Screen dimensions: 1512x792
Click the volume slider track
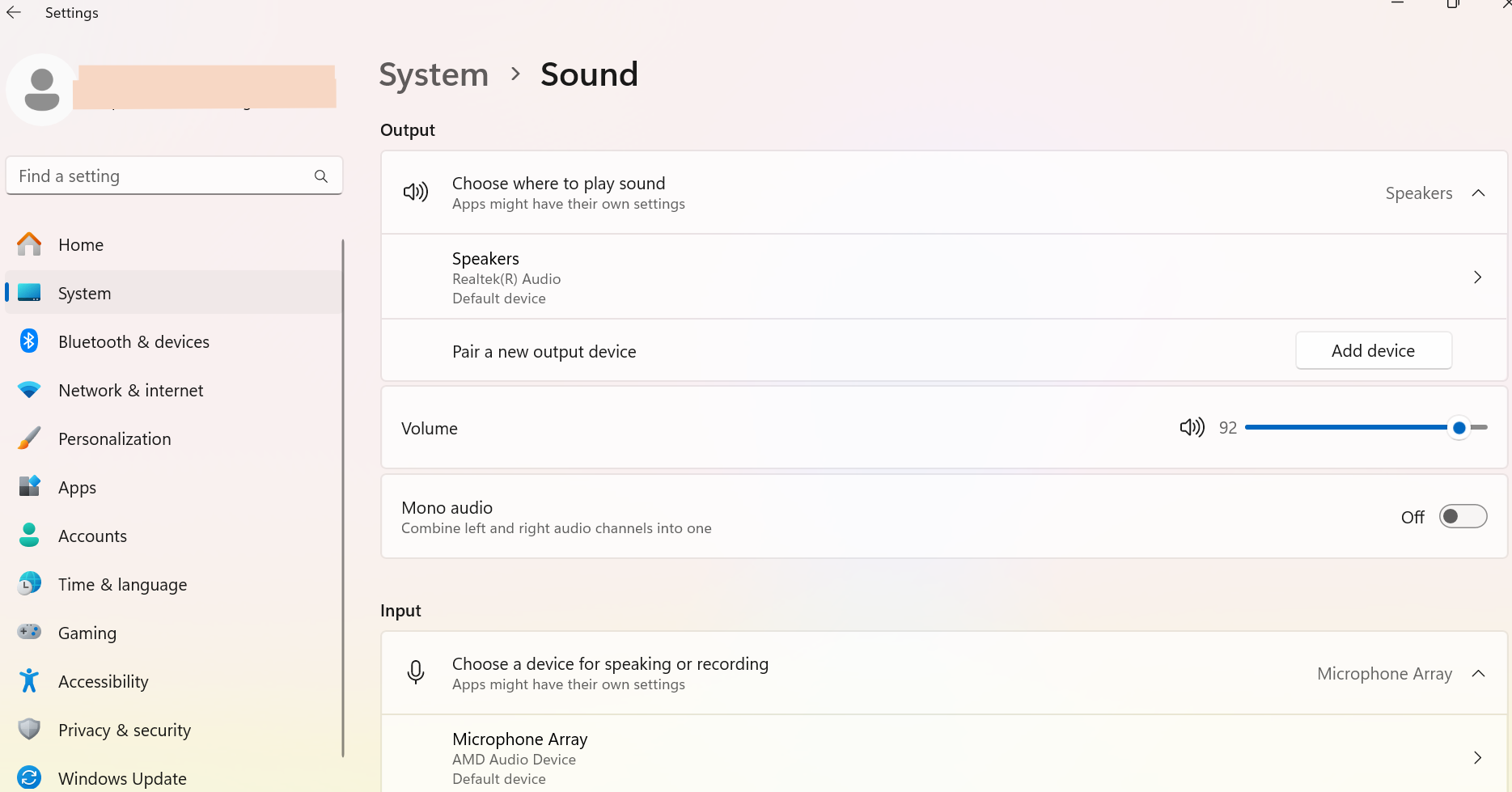click(x=1343, y=428)
